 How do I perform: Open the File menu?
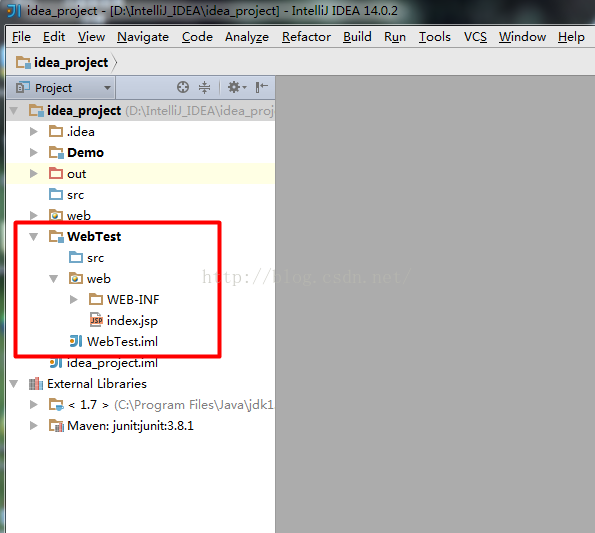[x=21, y=37]
